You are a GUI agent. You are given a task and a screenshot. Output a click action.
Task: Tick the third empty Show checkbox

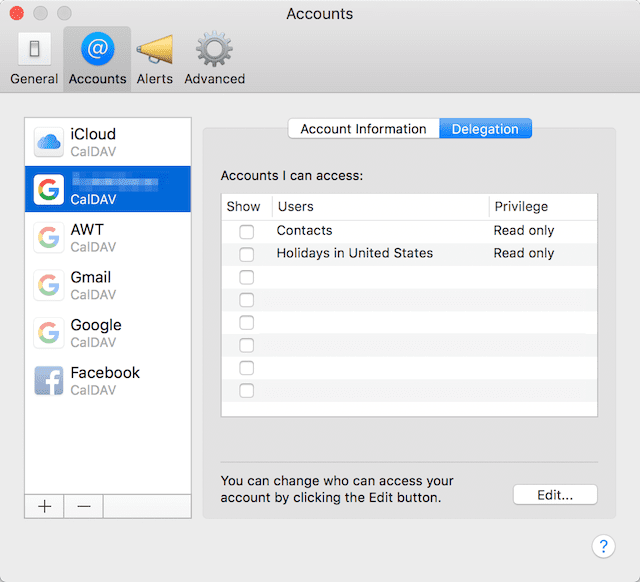[x=246, y=277]
